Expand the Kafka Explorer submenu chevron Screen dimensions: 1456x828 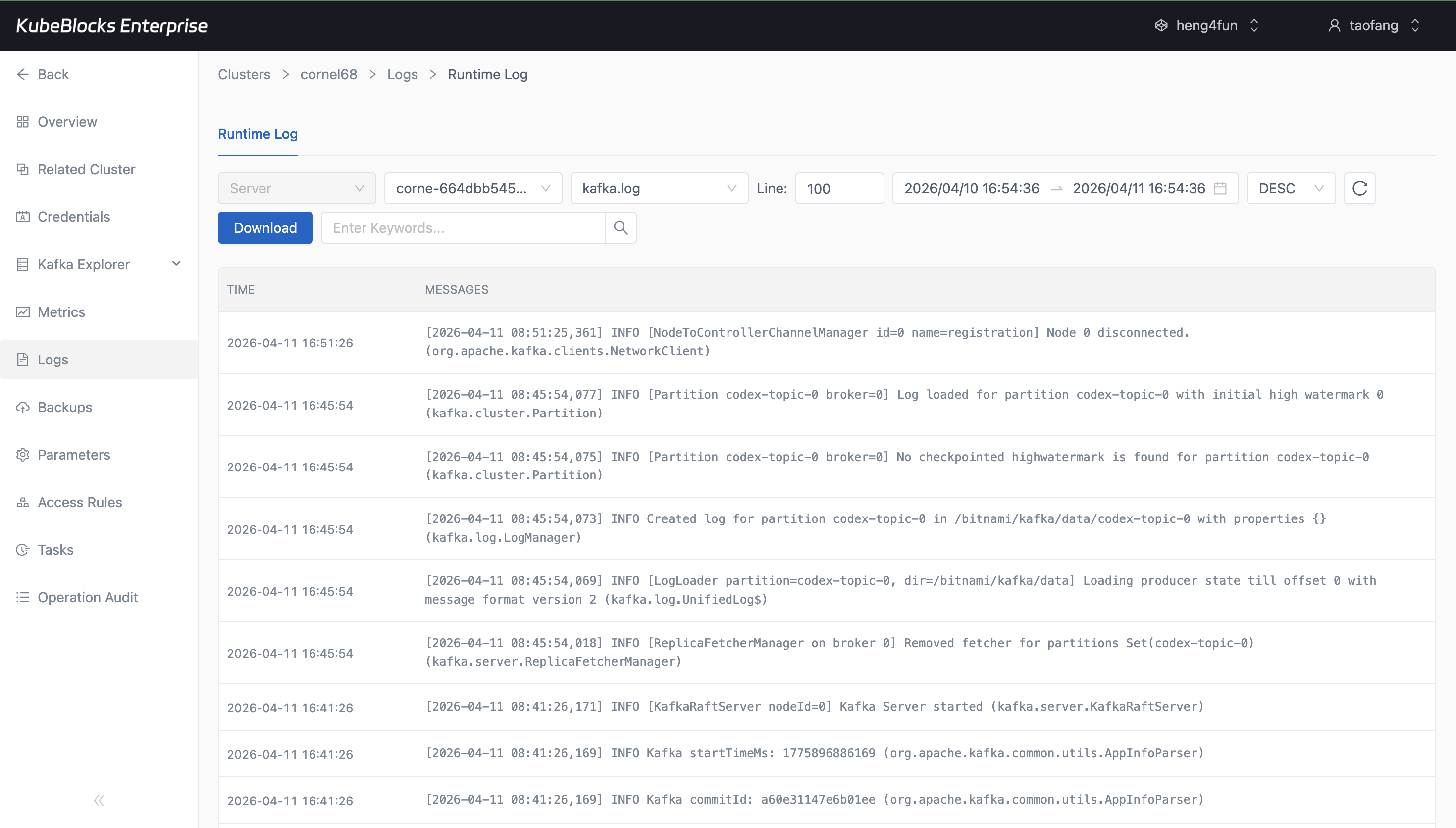[176, 264]
